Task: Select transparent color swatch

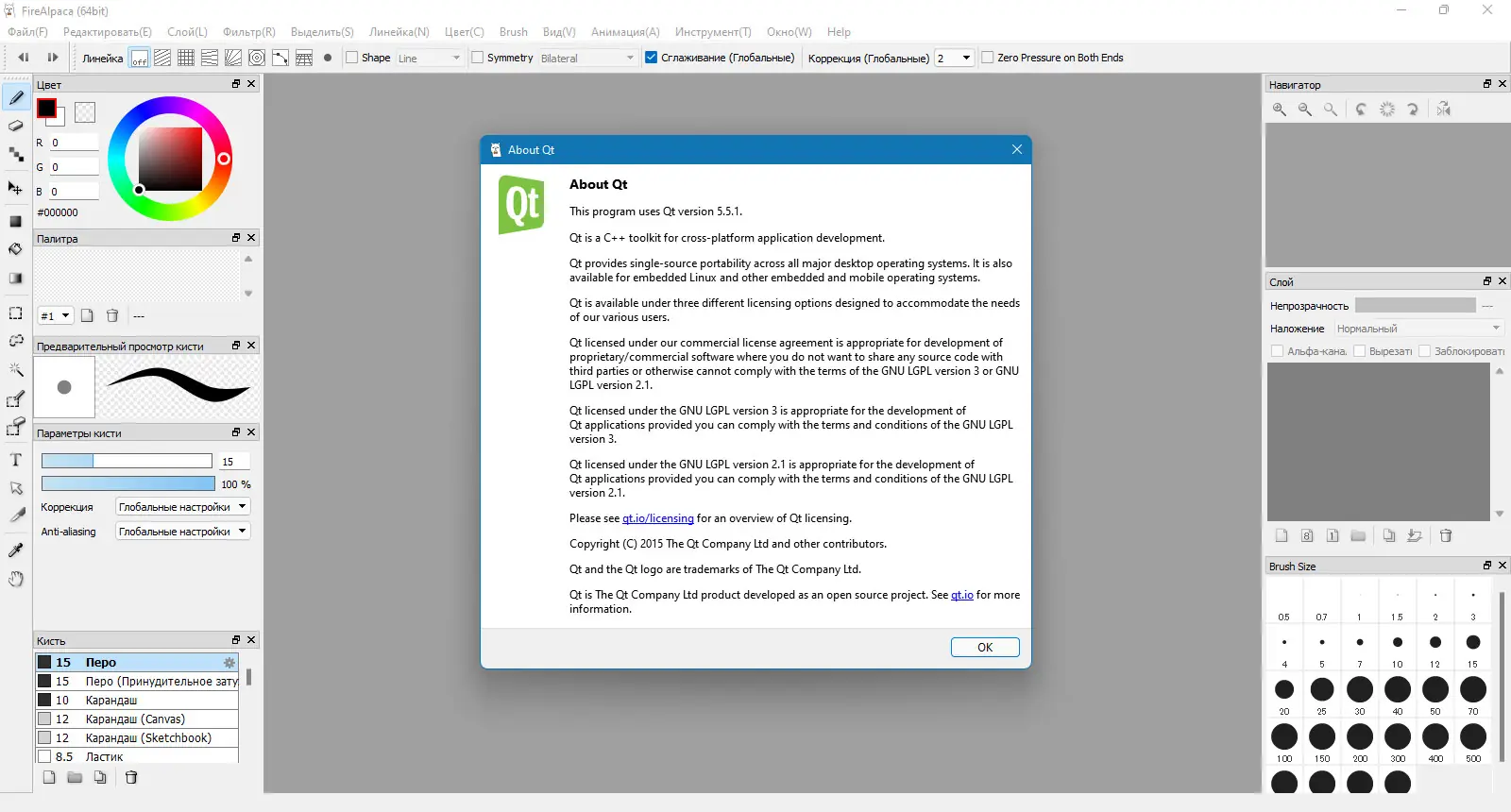Action: click(85, 112)
